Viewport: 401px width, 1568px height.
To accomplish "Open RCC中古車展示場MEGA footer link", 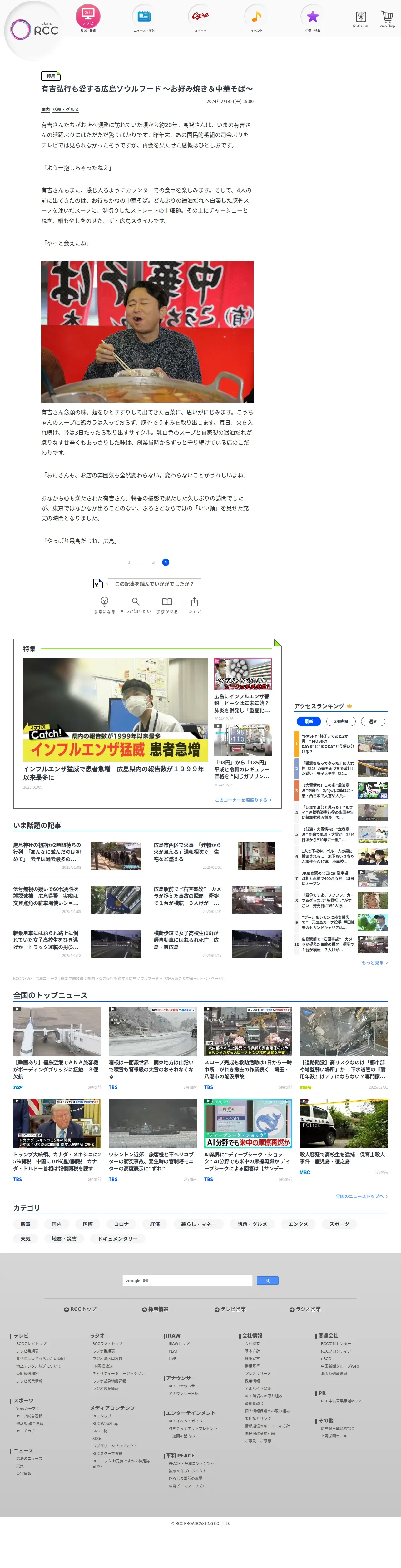I will pyautogui.click(x=341, y=1401).
